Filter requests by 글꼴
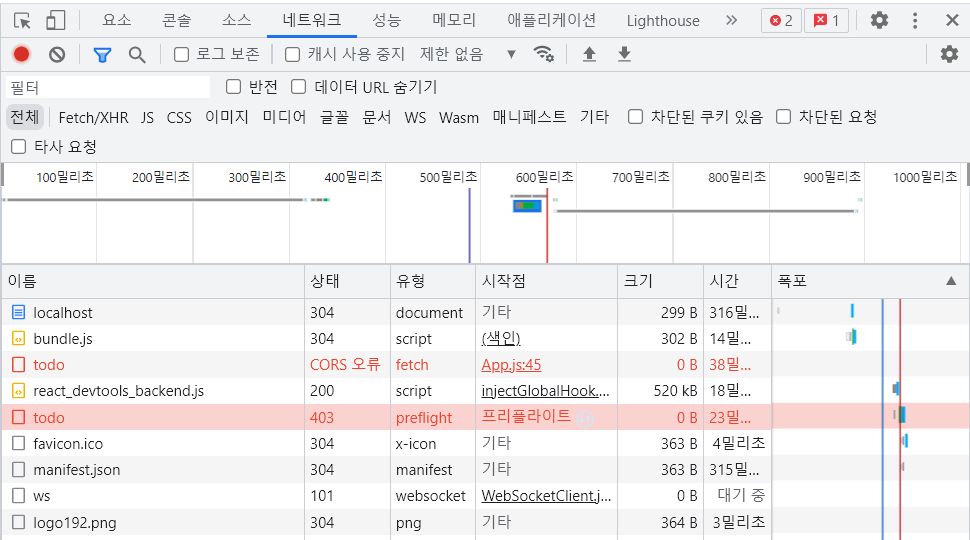This screenshot has width=970, height=540. (334, 117)
